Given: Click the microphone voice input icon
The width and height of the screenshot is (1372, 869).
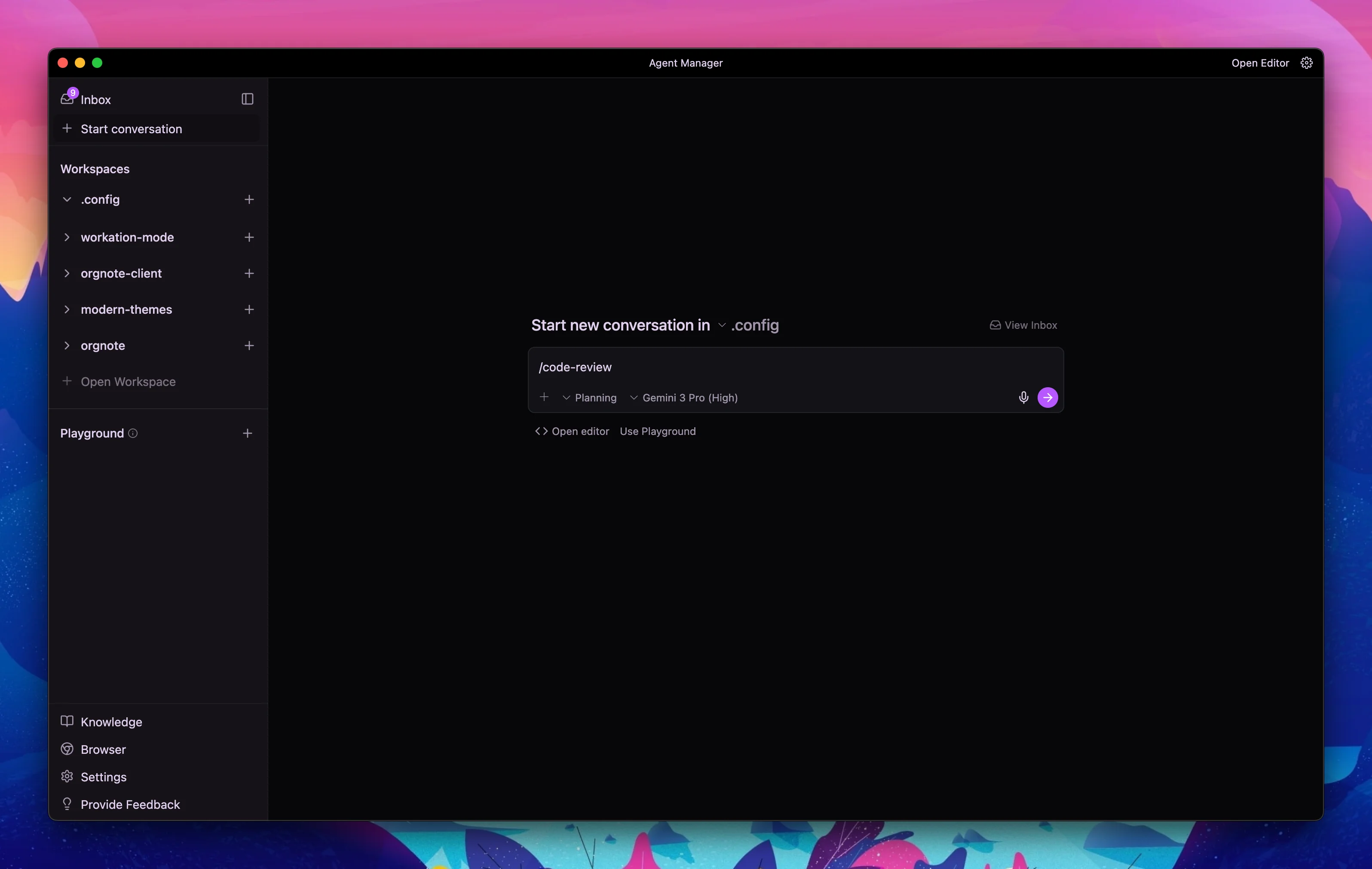Looking at the screenshot, I should pyautogui.click(x=1023, y=397).
